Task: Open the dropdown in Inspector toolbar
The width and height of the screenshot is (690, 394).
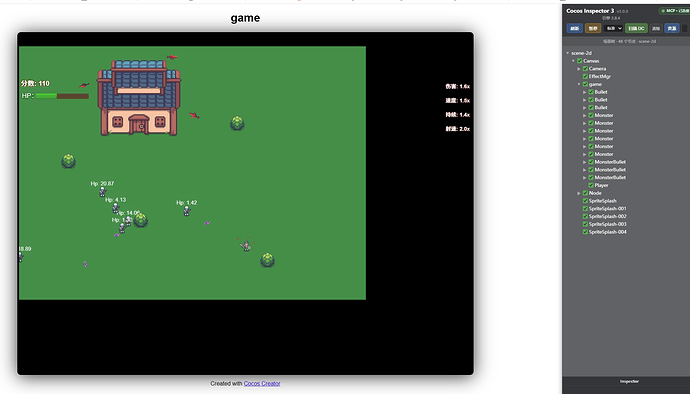Action: 613,28
